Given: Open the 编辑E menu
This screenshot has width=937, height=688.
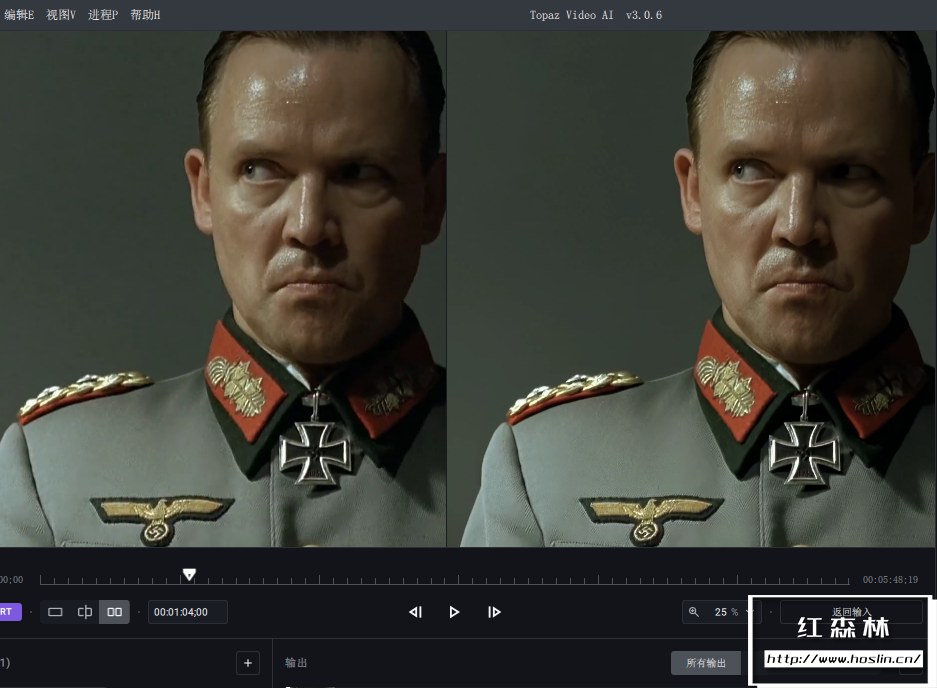Looking at the screenshot, I should [19, 15].
